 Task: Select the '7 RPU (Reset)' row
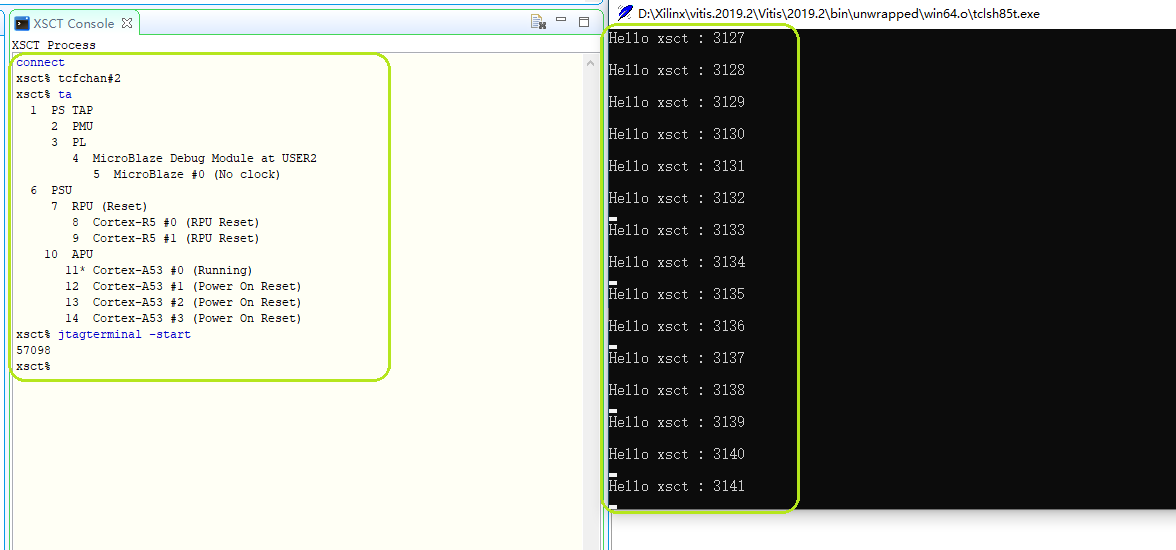[98, 206]
